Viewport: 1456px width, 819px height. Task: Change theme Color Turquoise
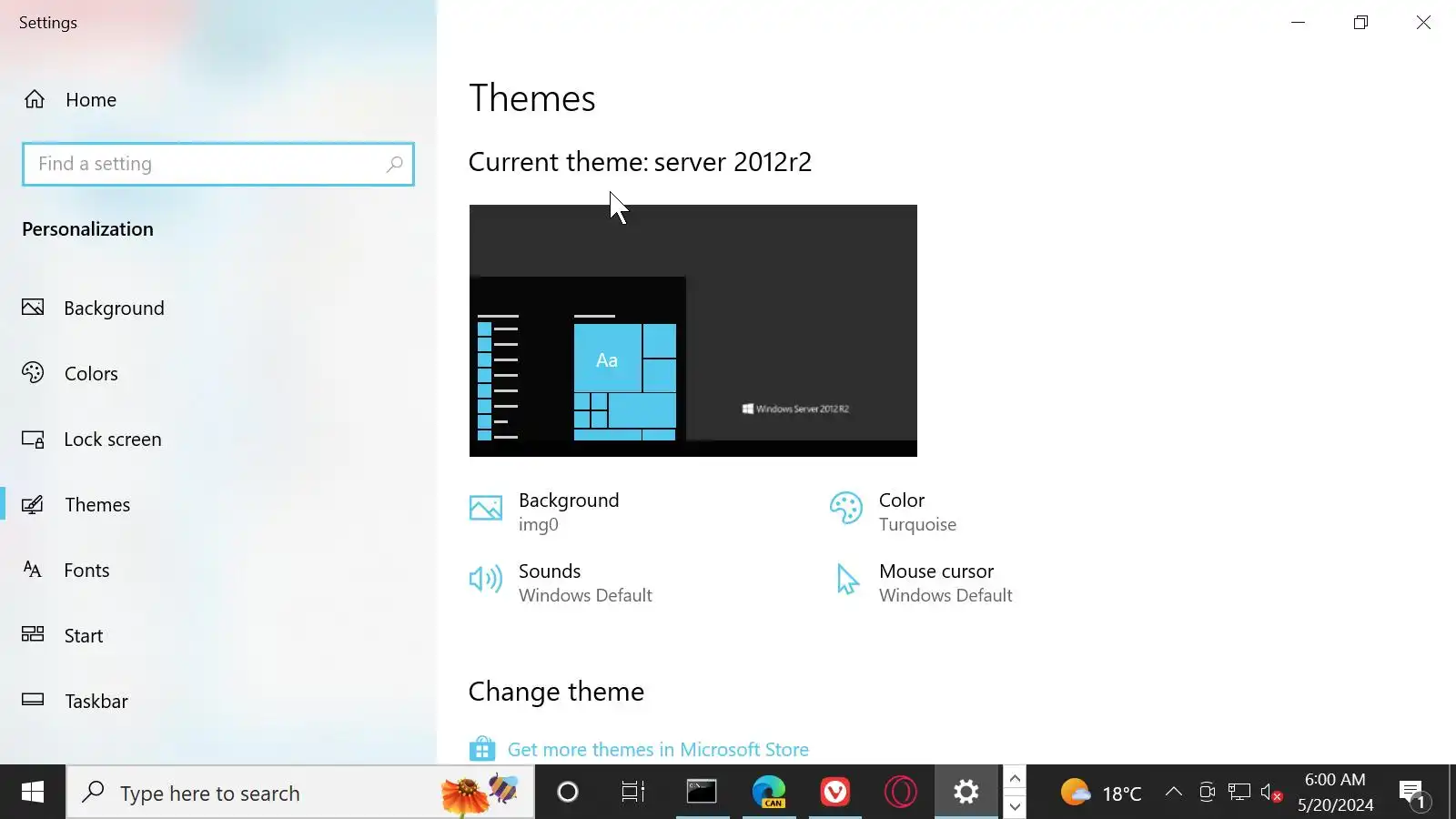coord(917,511)
